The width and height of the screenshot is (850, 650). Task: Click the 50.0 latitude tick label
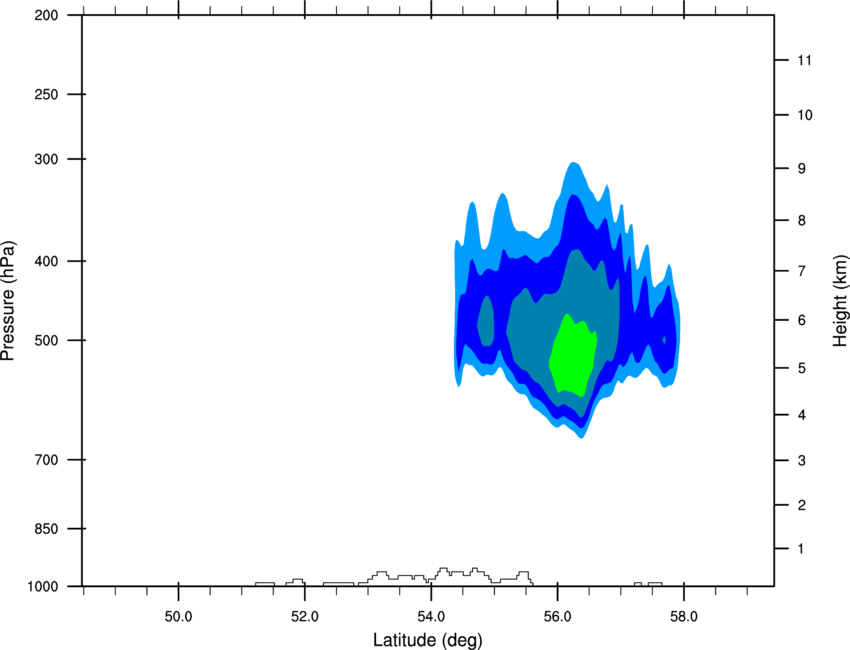click(x=178, y=617)
